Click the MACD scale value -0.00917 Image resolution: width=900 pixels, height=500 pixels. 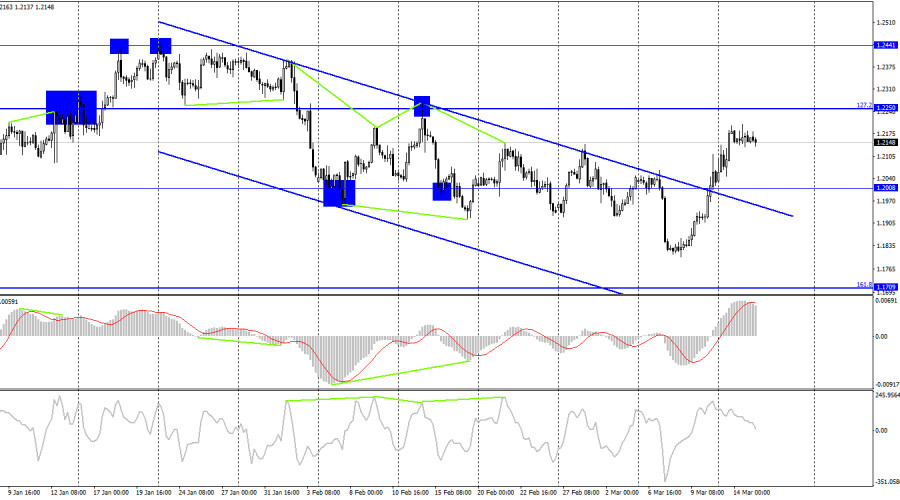(887, 385)
